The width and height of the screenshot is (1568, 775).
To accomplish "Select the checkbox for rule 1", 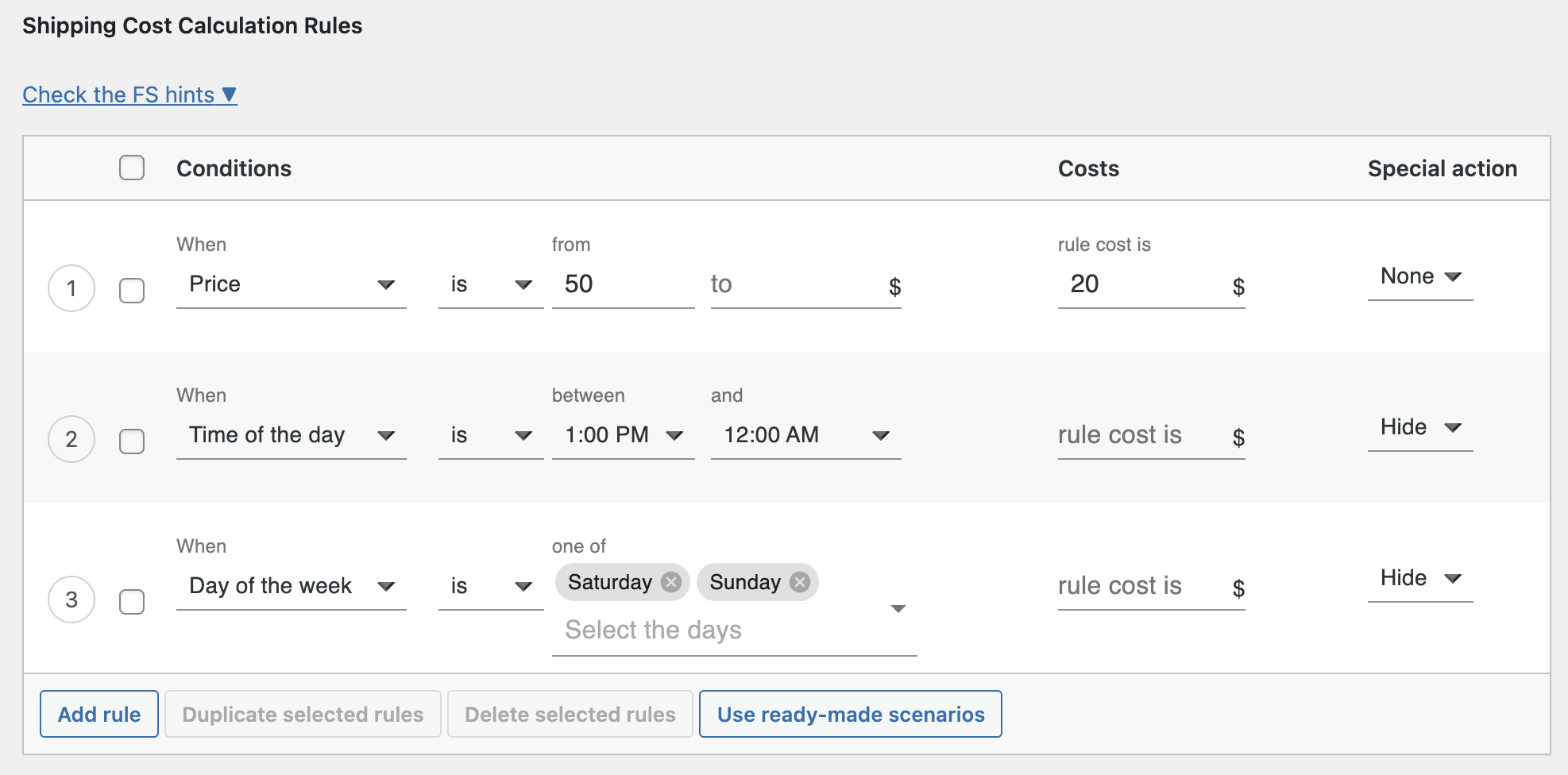I will tap(132, 290).
